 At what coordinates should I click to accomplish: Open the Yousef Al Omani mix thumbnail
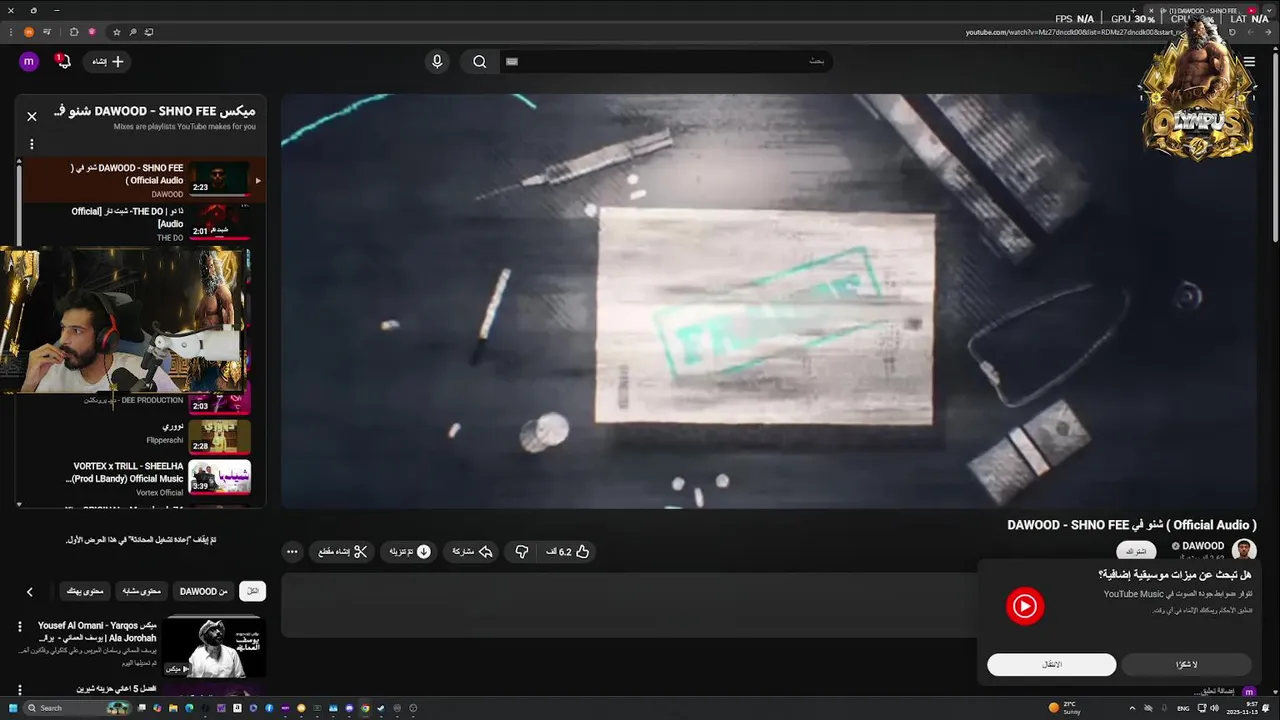[215, 648]
